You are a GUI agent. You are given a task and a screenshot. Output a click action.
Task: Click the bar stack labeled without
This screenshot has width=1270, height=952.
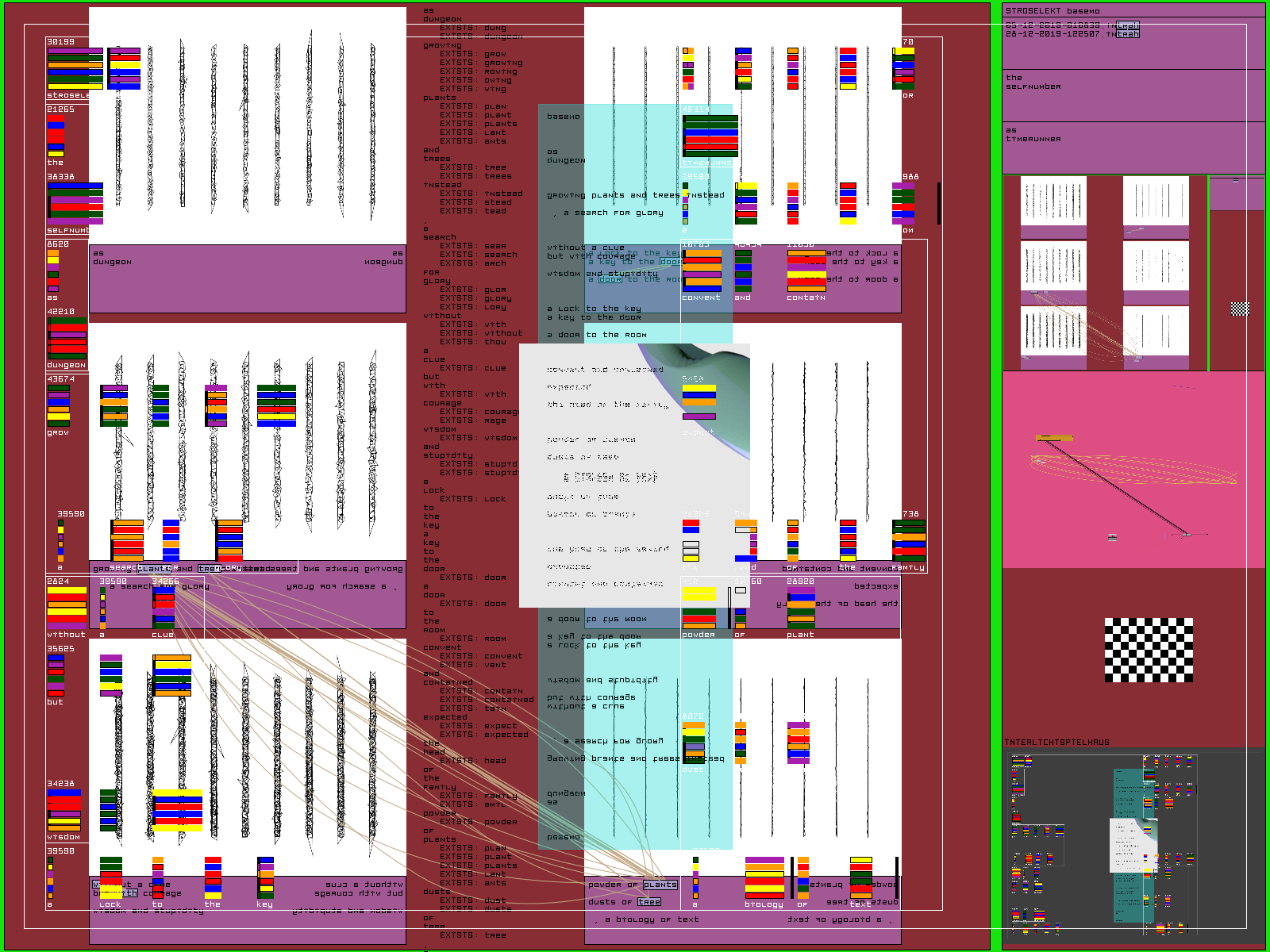tap(67, 608)
